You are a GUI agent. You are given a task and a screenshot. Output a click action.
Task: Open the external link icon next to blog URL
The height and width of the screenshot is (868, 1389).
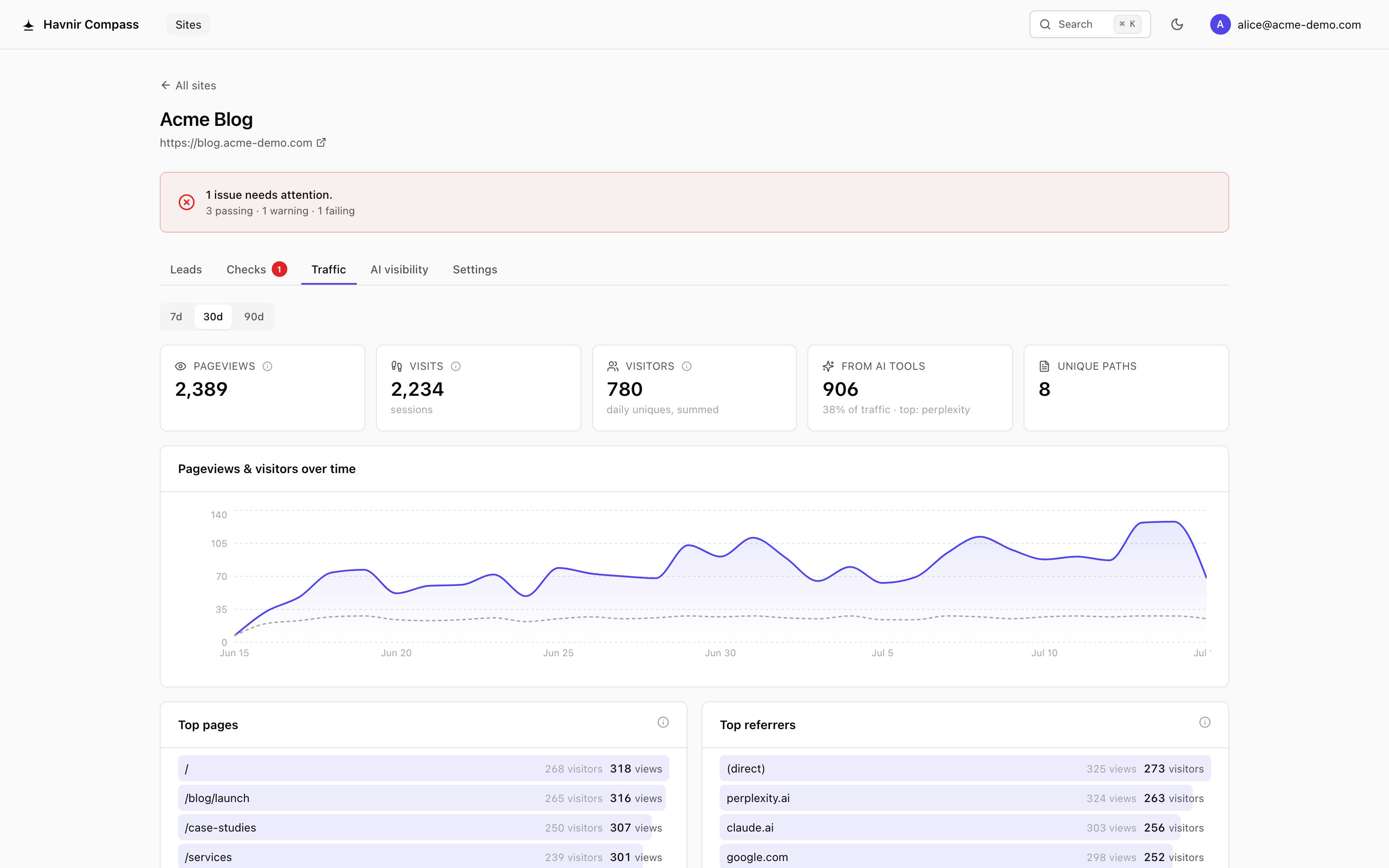[x=321, y=142]
